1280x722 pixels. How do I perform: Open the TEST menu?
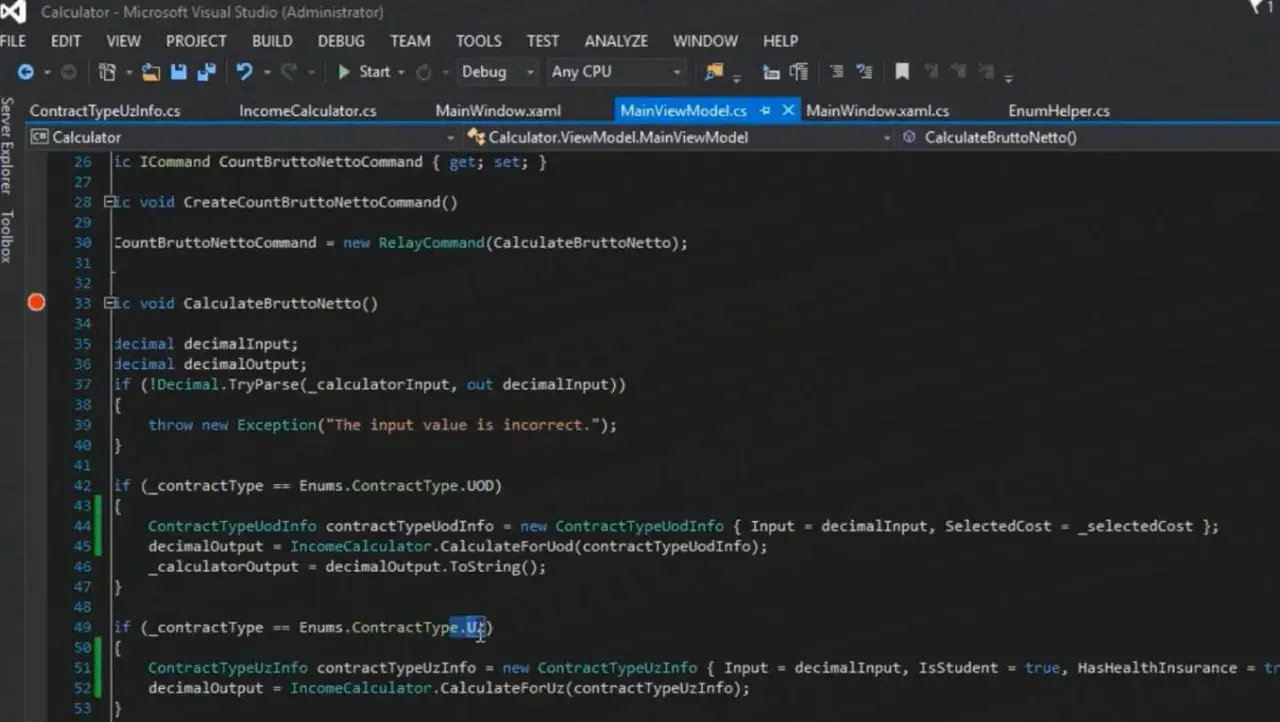pos(543,41)
